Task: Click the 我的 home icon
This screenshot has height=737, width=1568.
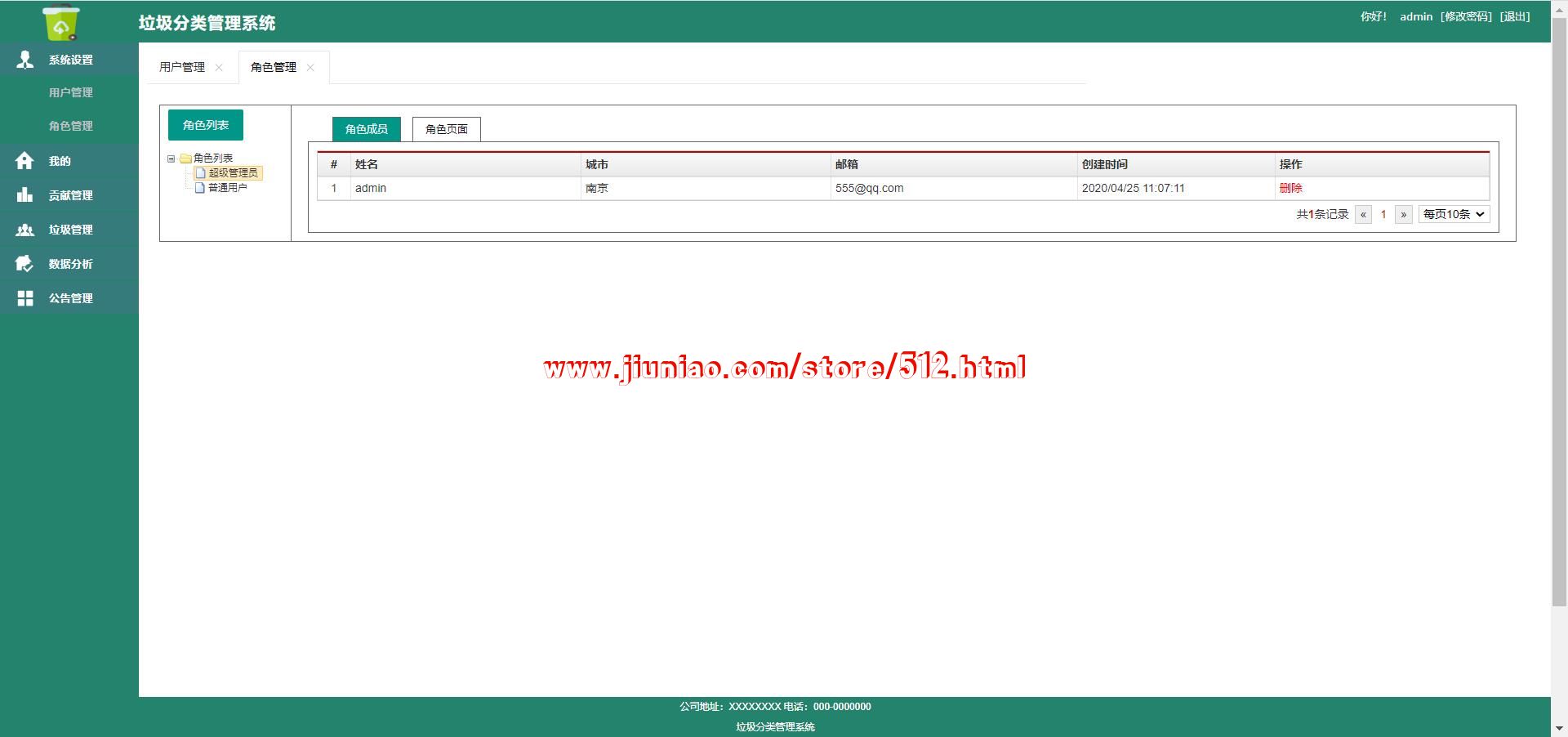Action: [24, 161]
